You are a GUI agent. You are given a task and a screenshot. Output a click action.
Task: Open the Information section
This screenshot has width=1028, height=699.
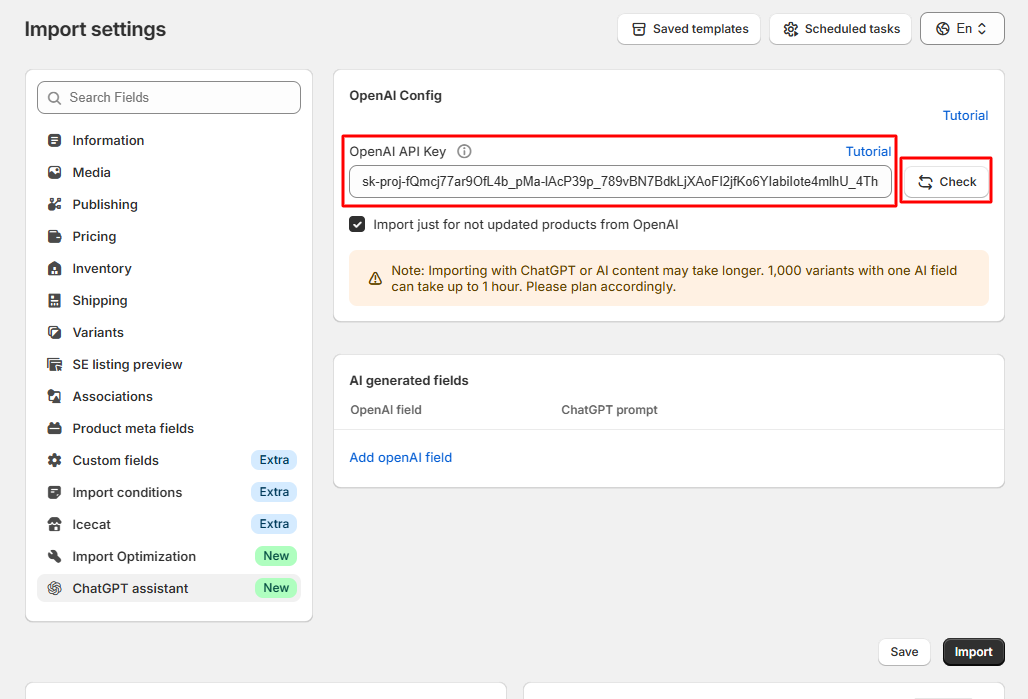point(169,140)
